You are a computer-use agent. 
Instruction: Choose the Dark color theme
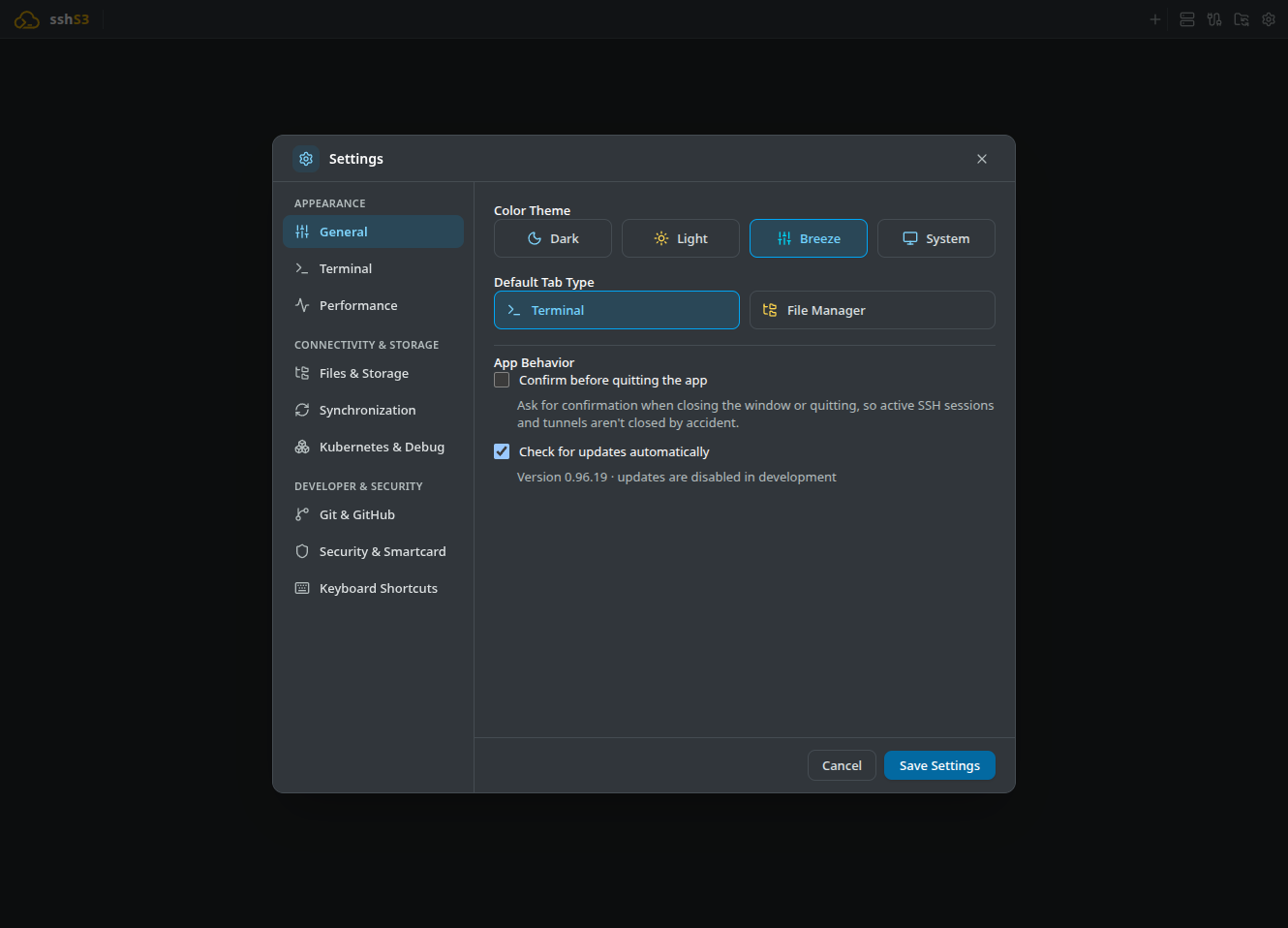[553, 238]
